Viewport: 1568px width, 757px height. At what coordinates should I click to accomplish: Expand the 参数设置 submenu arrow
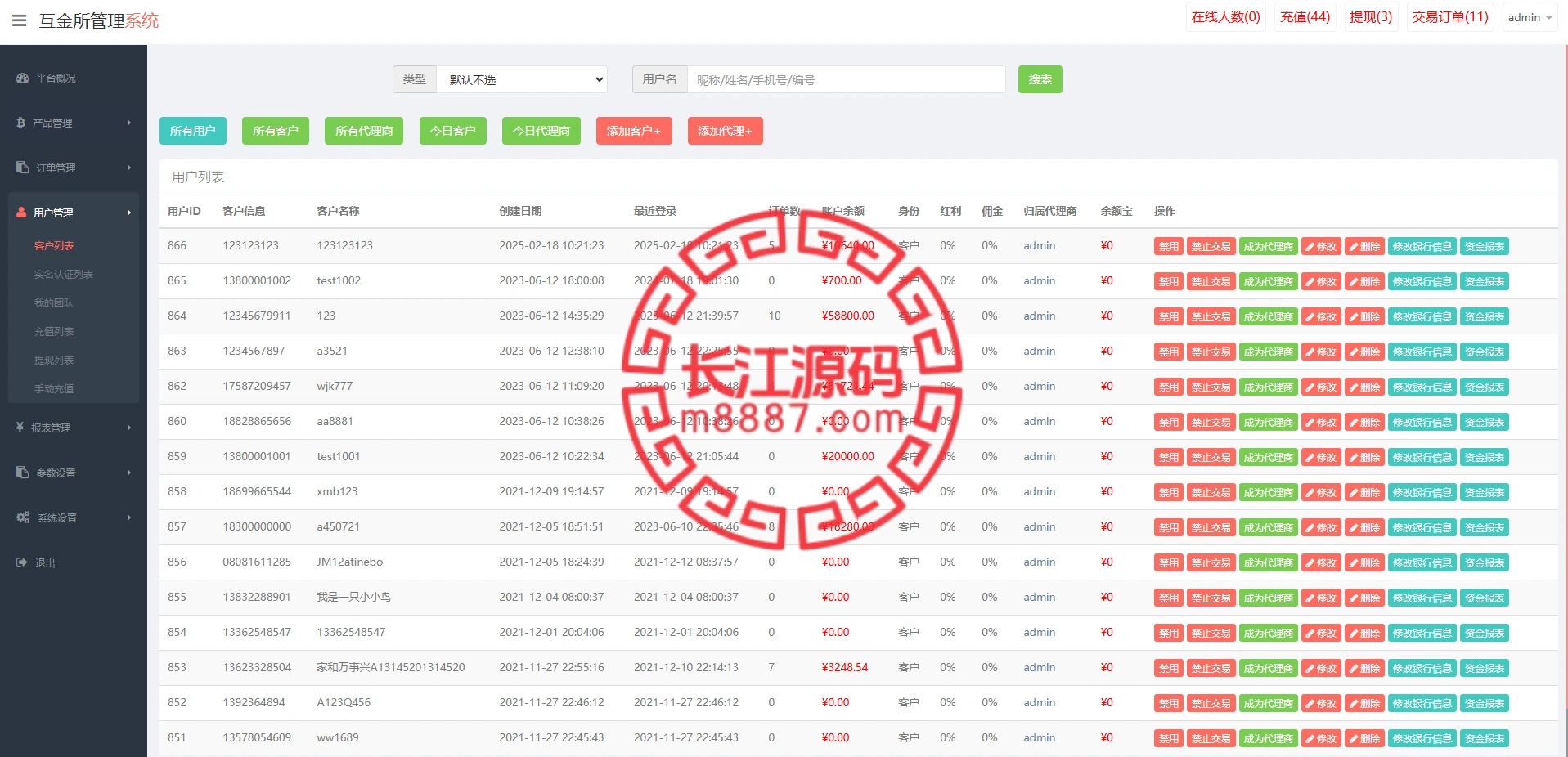tap(129, 473)
